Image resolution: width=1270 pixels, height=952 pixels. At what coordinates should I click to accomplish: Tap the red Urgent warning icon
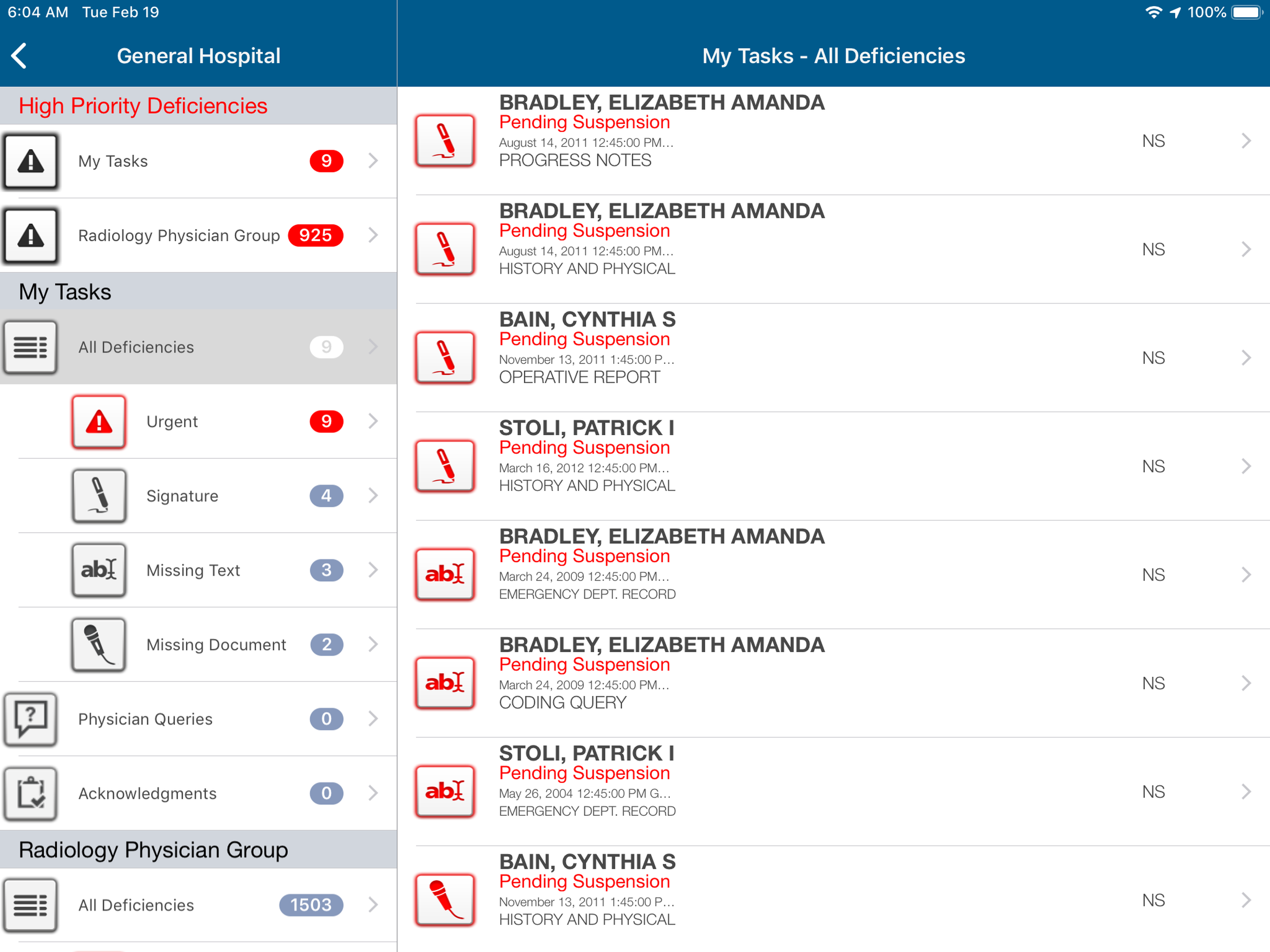99,422
